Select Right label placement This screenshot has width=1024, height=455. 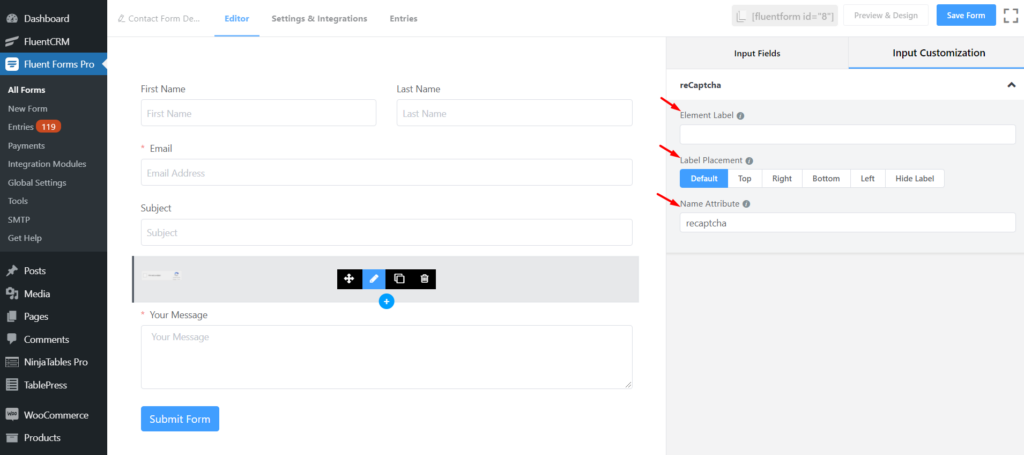tap(782, 178)
